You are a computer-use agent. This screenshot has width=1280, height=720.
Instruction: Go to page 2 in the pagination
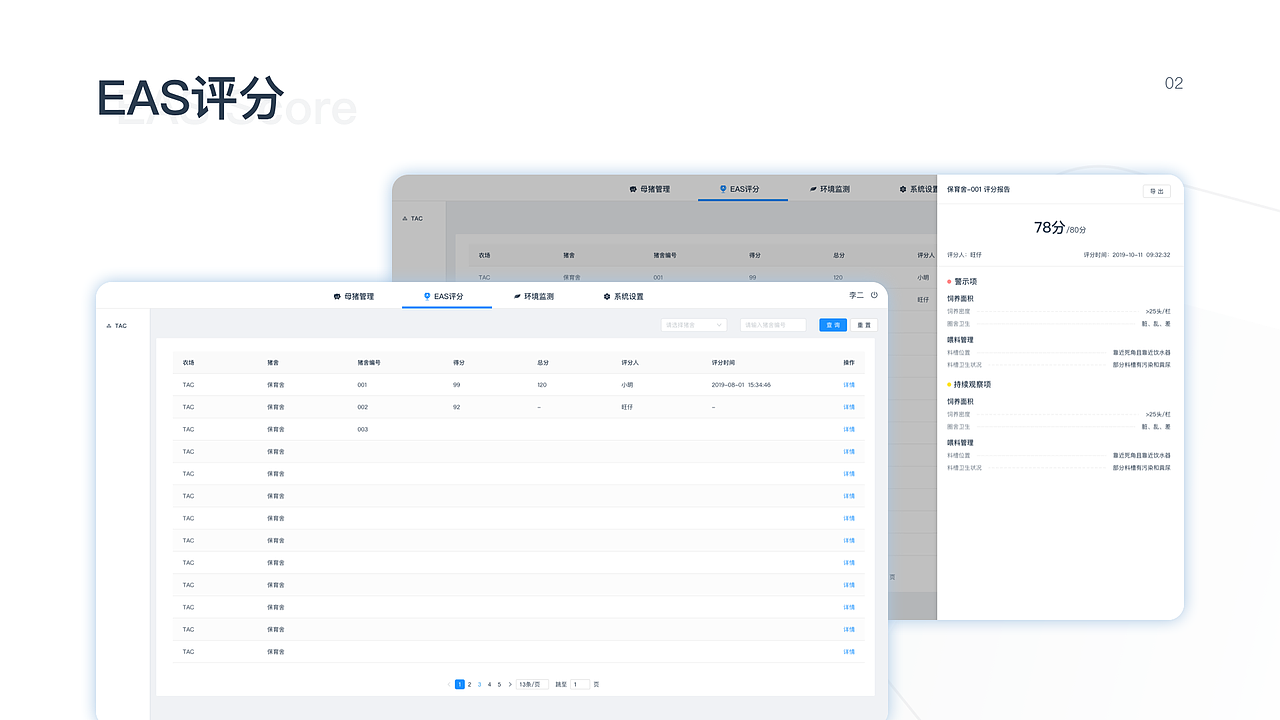[470, 684]
